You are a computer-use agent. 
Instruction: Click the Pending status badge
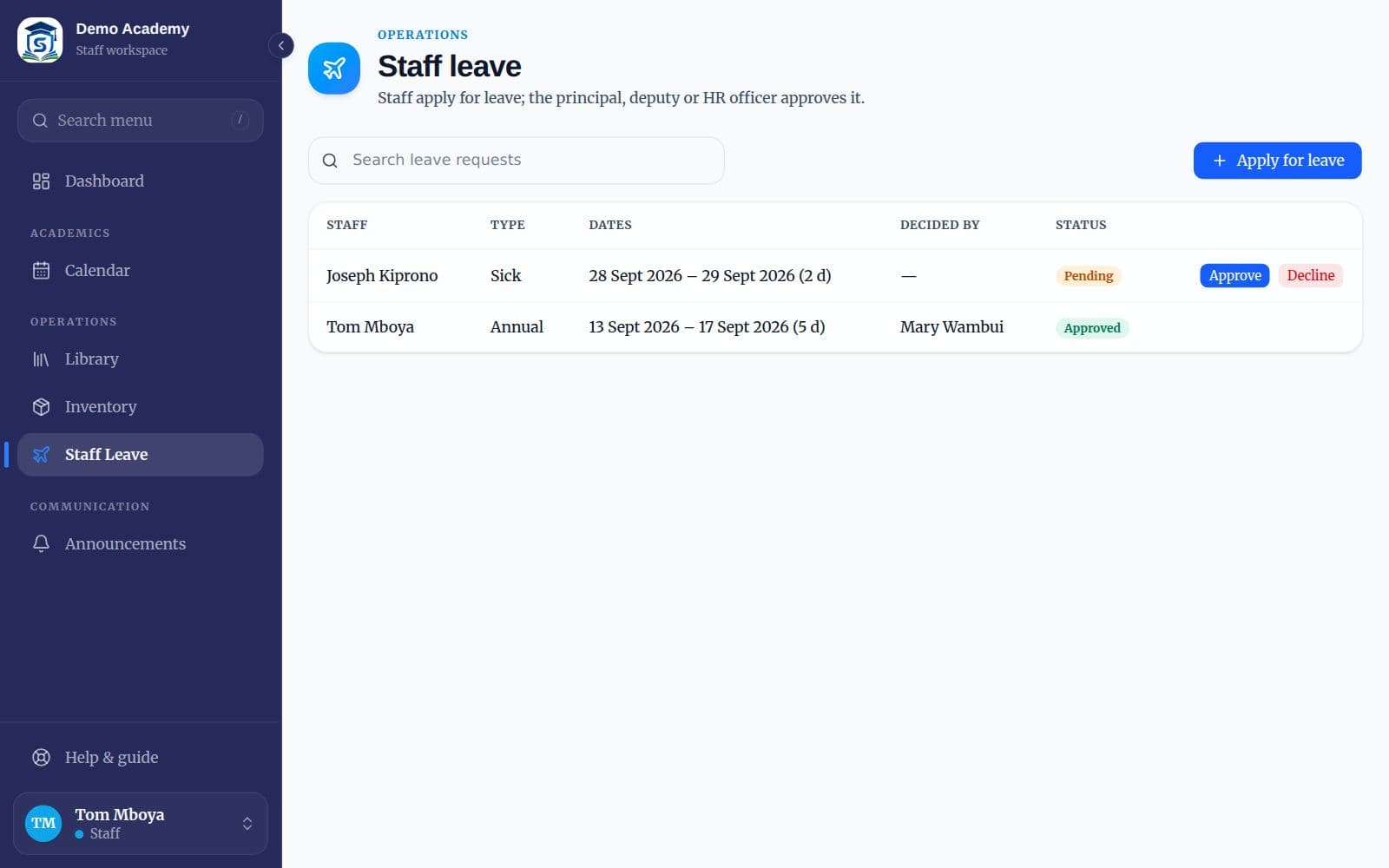(x=1089, y=276)
